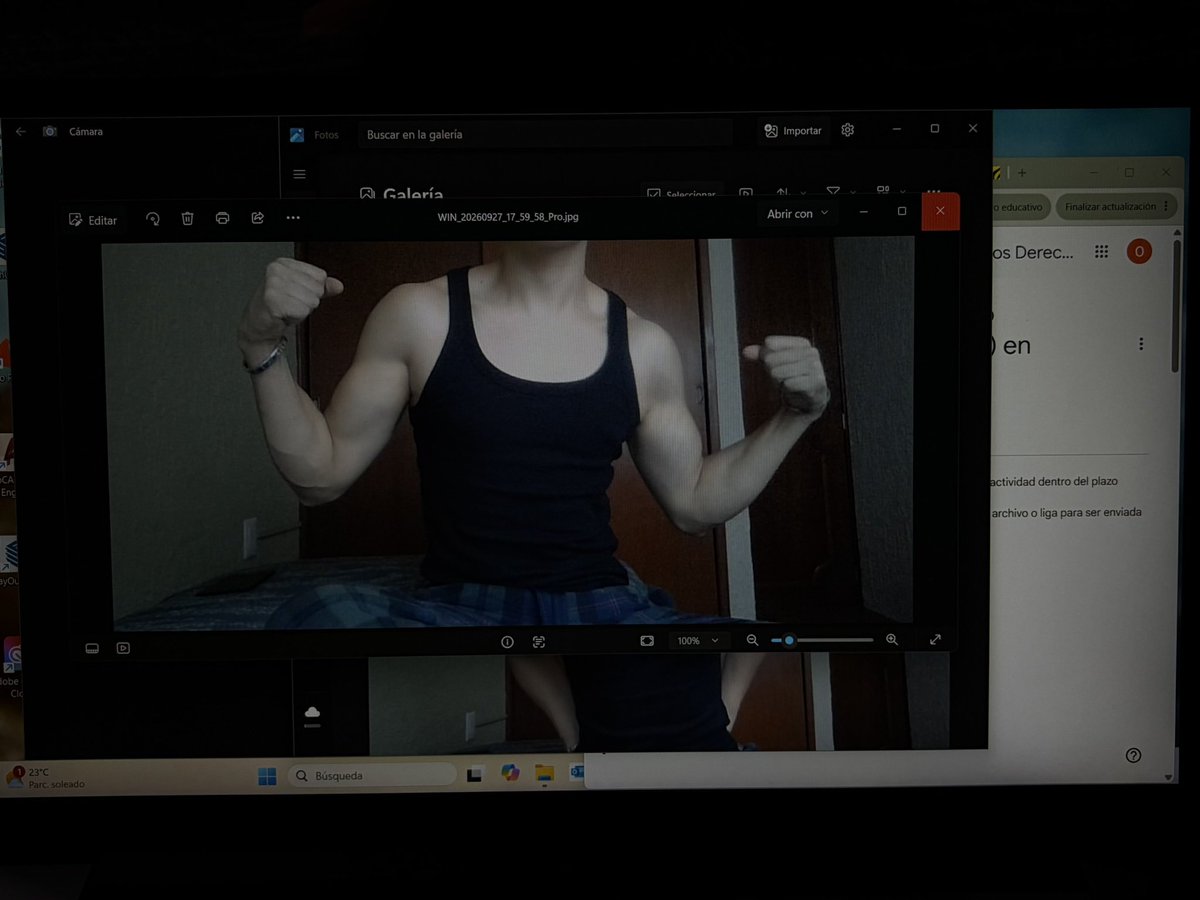Click the Editar button in photo viewer
Screen dimensions: 1200x900
(93, 220)
